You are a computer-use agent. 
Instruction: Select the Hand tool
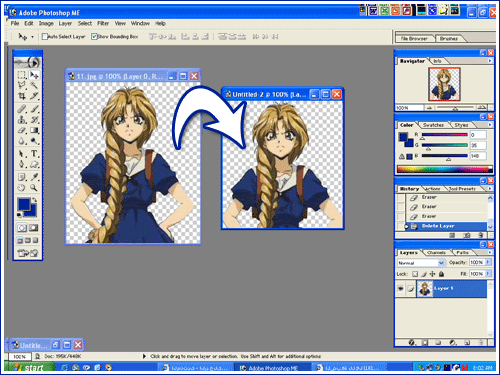click(x=22, y=188)
